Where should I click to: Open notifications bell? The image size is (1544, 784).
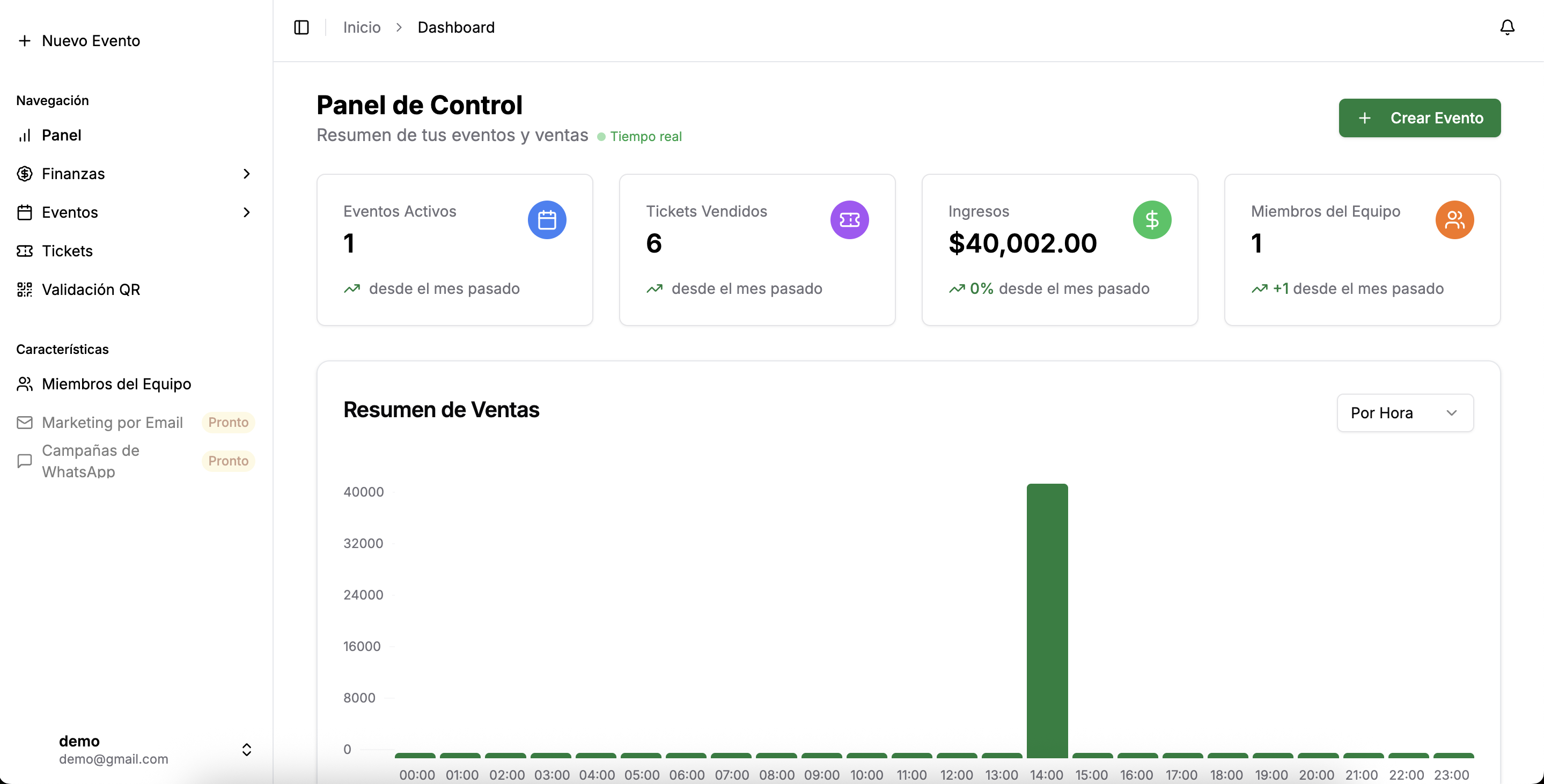coord(1507,27)
